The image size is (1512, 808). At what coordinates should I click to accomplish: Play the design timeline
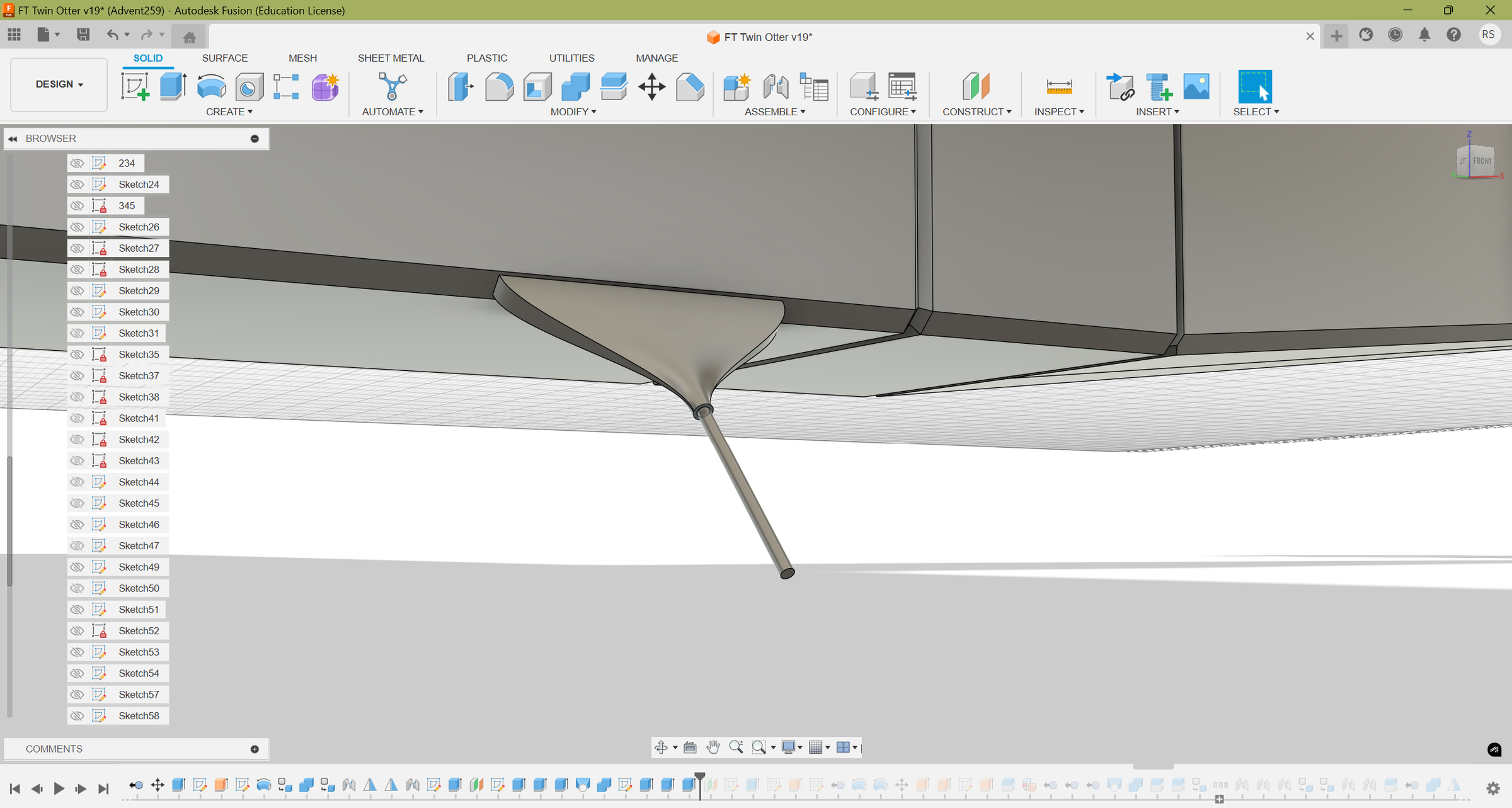tap(59, 788)
